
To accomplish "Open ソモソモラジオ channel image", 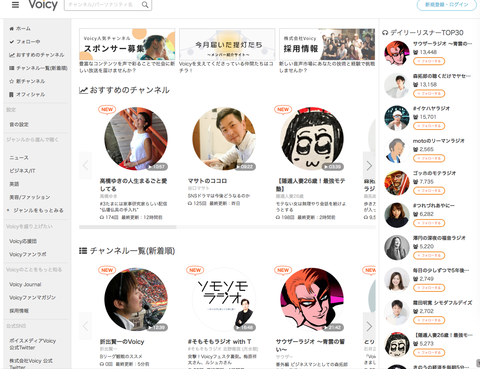I will [224, 299].
